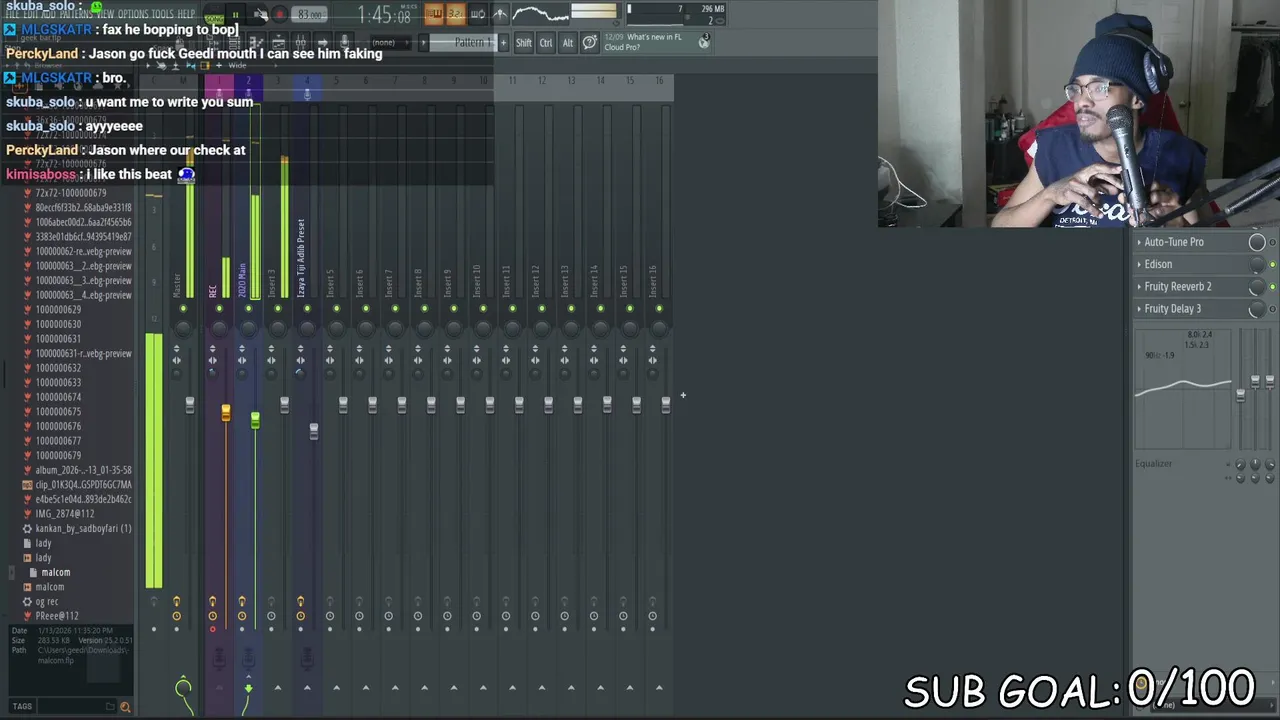Image resolution: width=1280 pixels, height=720 pixels.
Task: Select browser file 1000000679
Action: (58, 455)
